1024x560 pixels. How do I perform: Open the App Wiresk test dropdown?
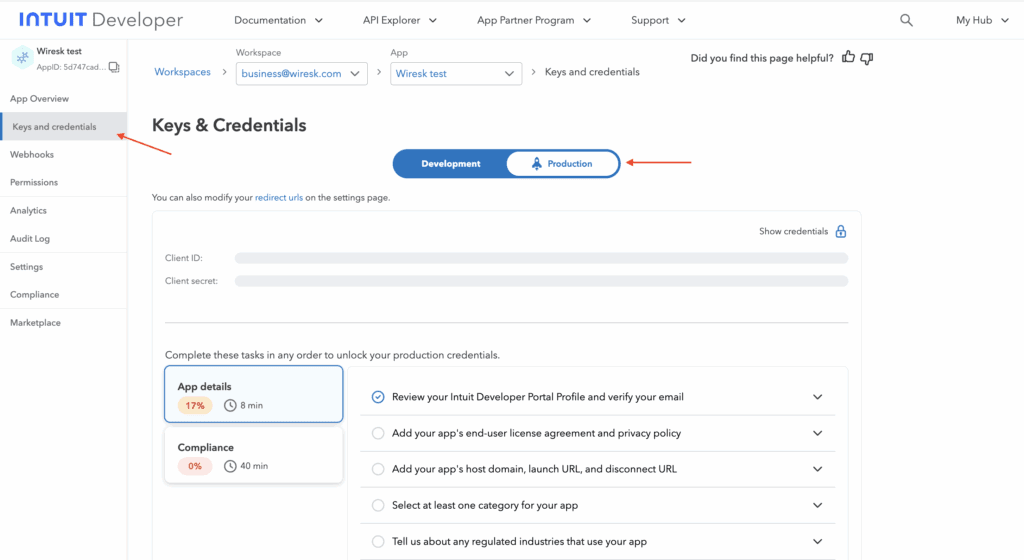[456, 74]
